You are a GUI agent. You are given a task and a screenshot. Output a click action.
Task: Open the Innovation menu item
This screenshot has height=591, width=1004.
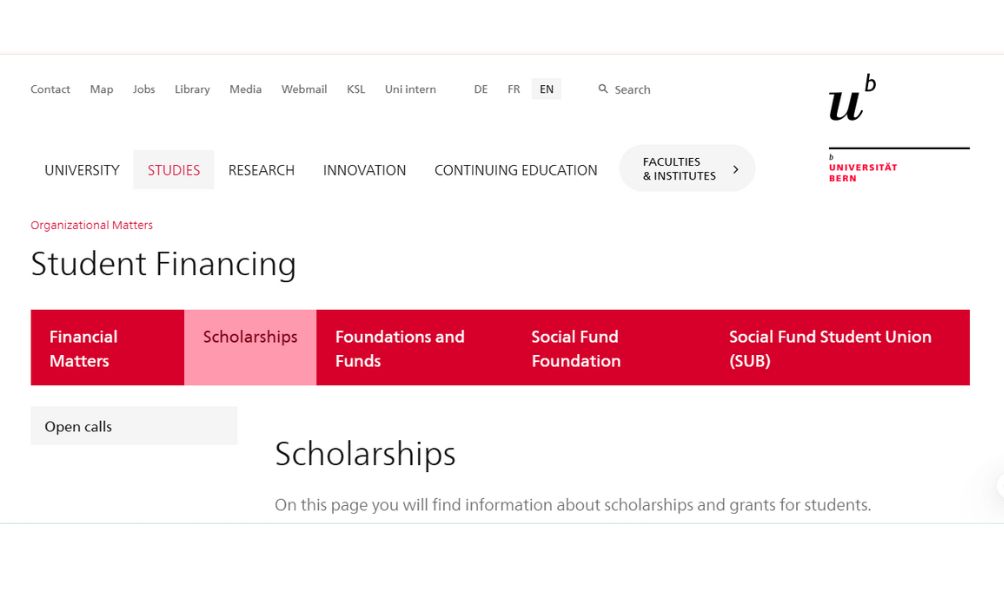point(364,170)
